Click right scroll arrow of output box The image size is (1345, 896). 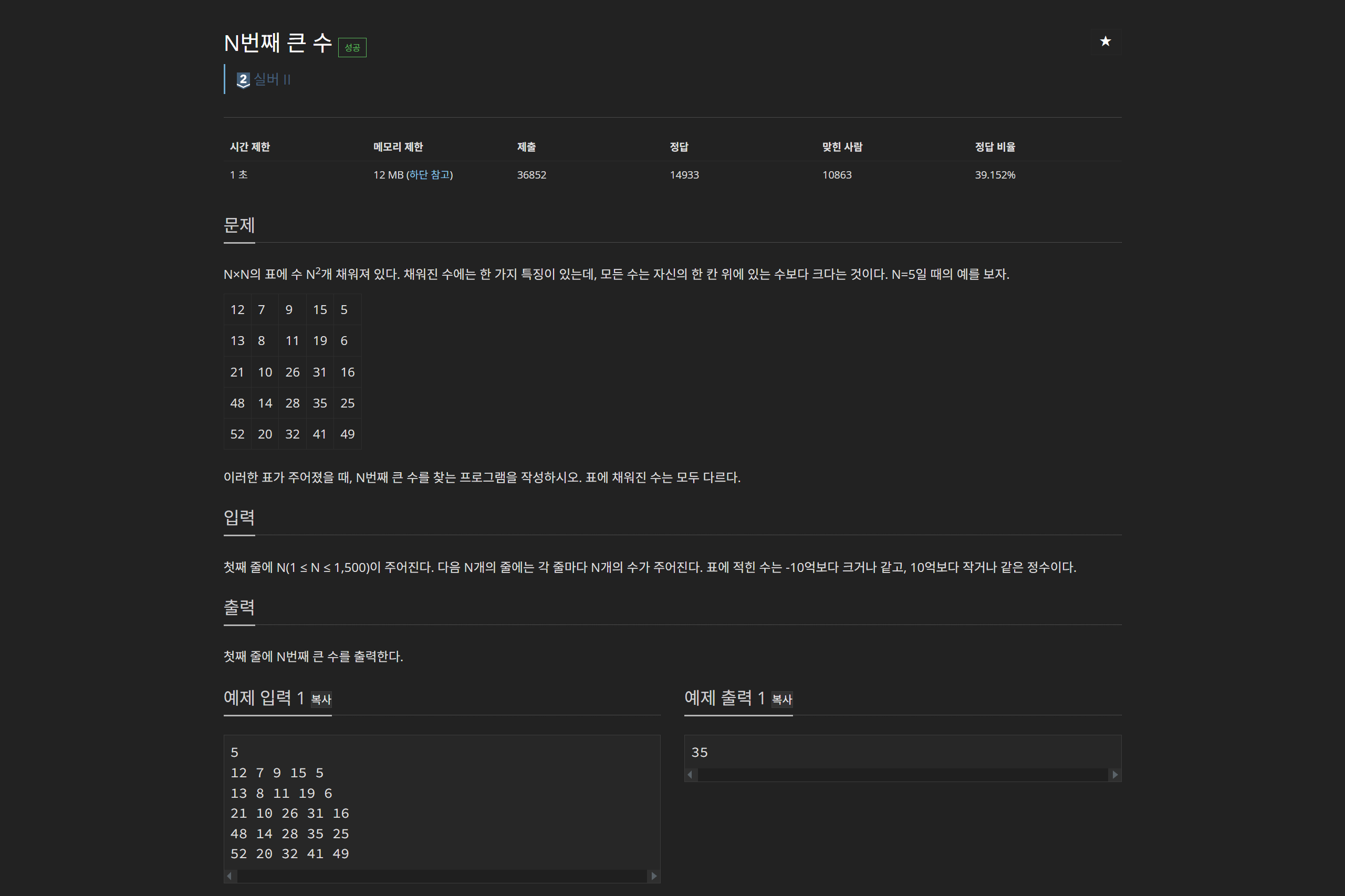[1114, 775]
